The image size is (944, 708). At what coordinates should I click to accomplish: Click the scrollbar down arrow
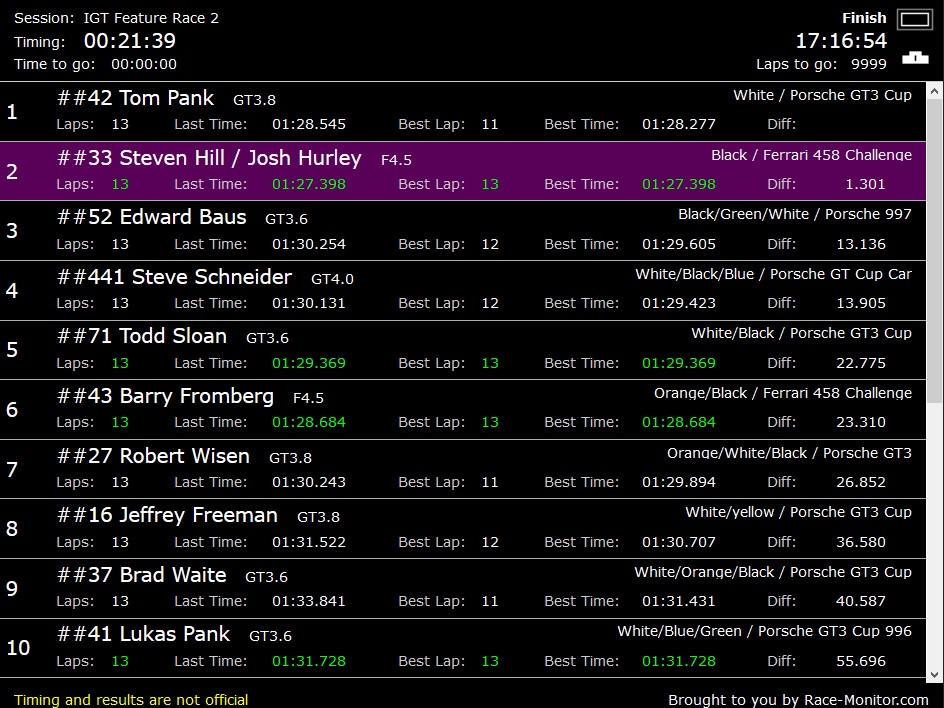[934, 674]
